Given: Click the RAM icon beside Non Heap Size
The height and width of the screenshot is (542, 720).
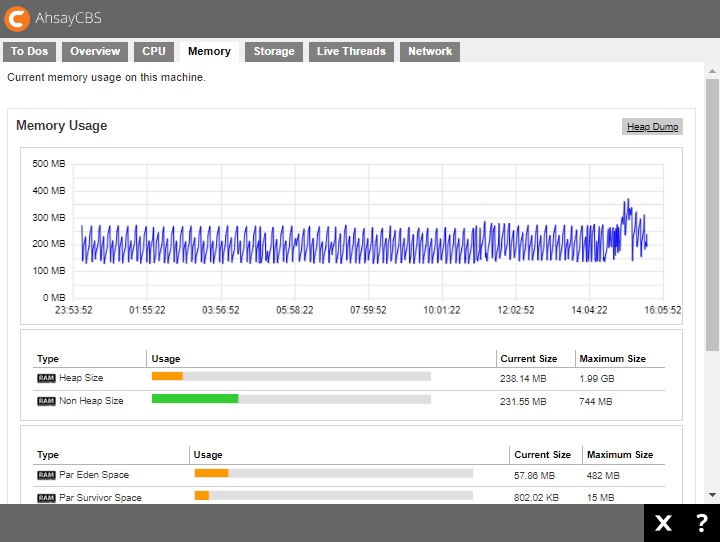Looking at the screenshot, I should pos(46,401).
